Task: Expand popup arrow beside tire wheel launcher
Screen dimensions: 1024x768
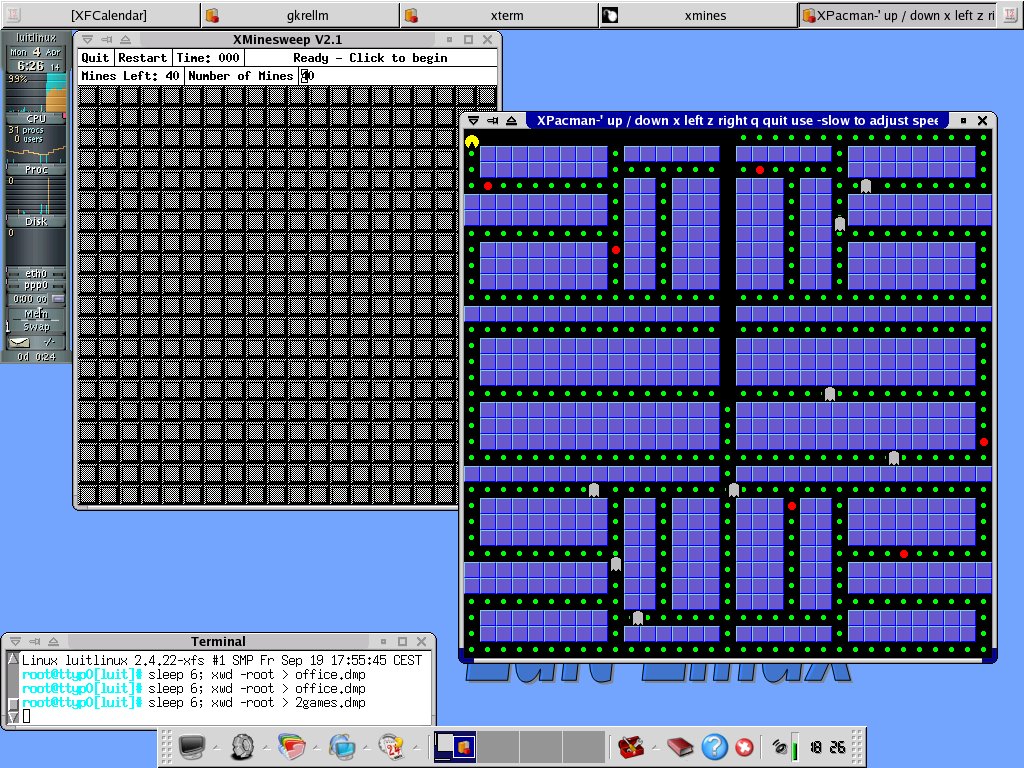Action: click(x=266, y=748)
